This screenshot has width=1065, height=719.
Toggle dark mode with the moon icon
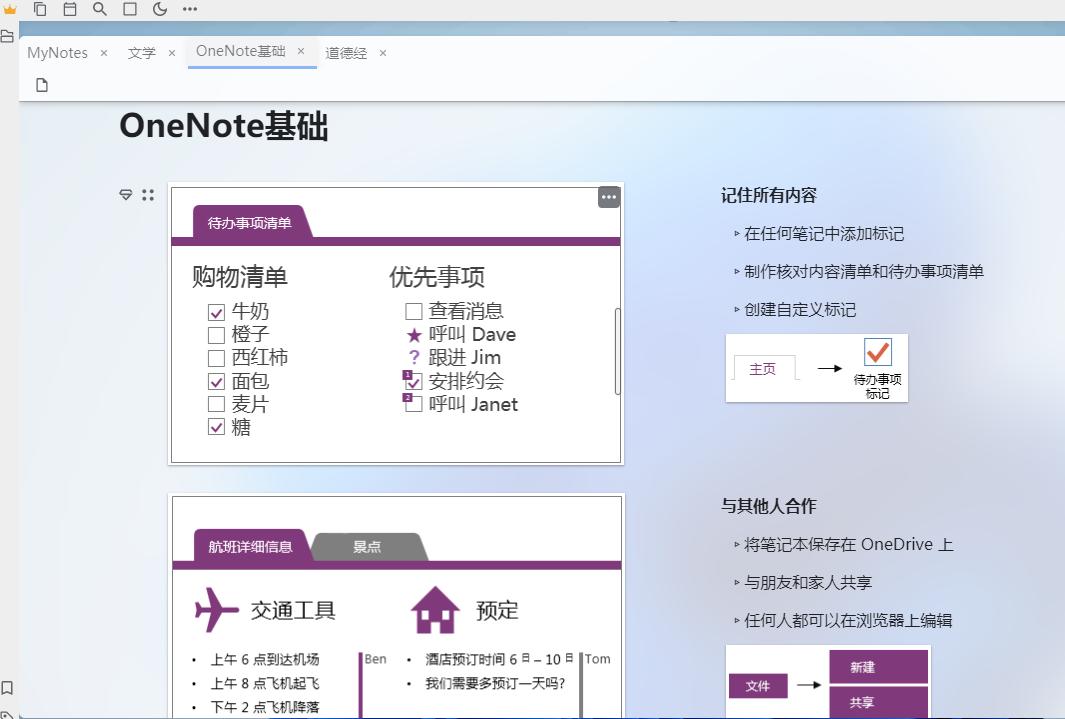pyautogui.click(x=159, y=9)
